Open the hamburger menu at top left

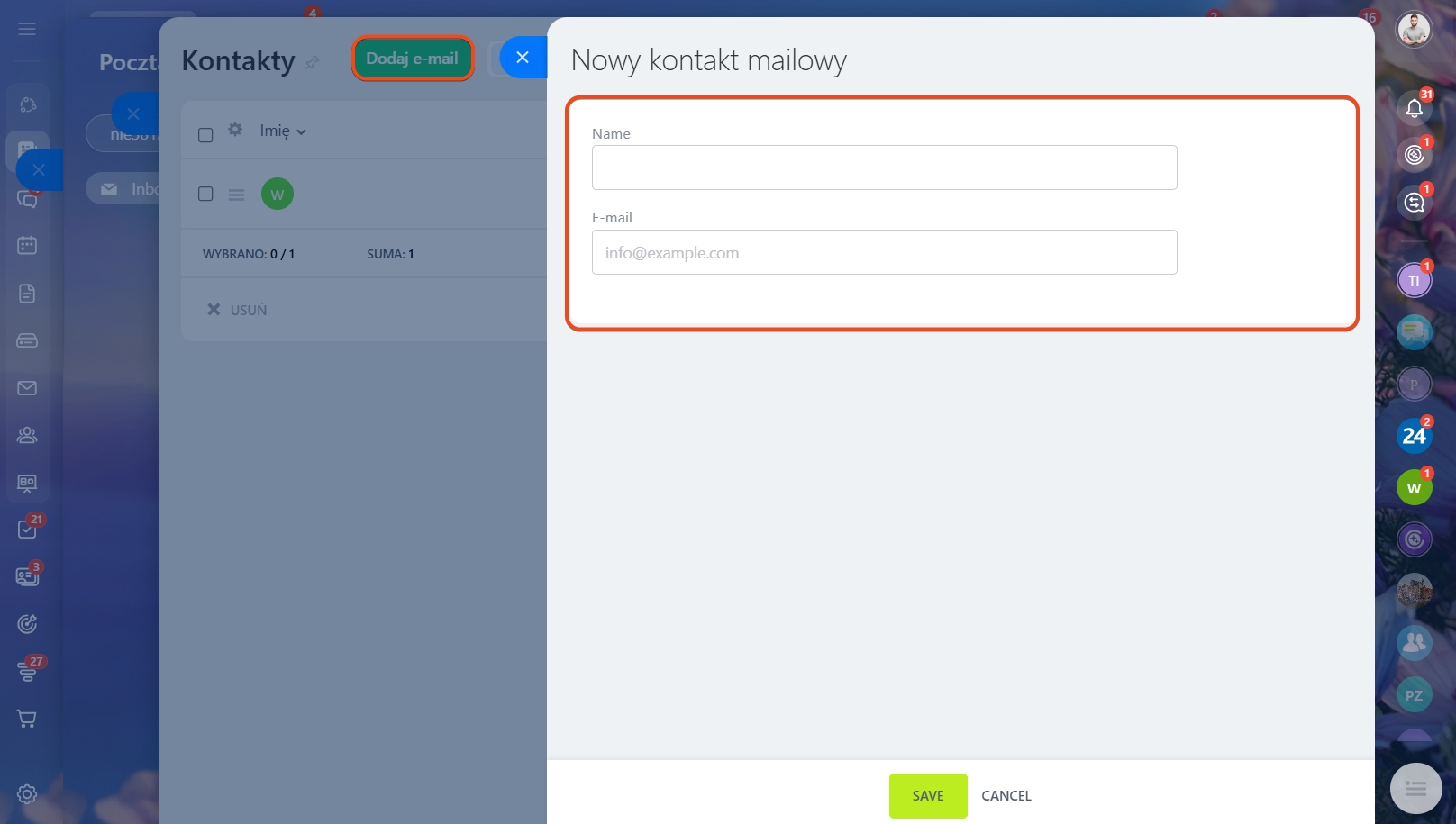point(27,29)
